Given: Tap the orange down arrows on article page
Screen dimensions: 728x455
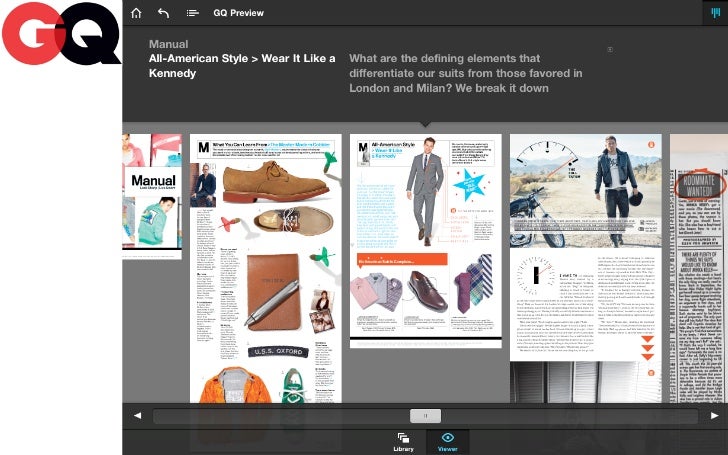Looking at the screenshot, I should pyautogui.click(x=648, y=348).
